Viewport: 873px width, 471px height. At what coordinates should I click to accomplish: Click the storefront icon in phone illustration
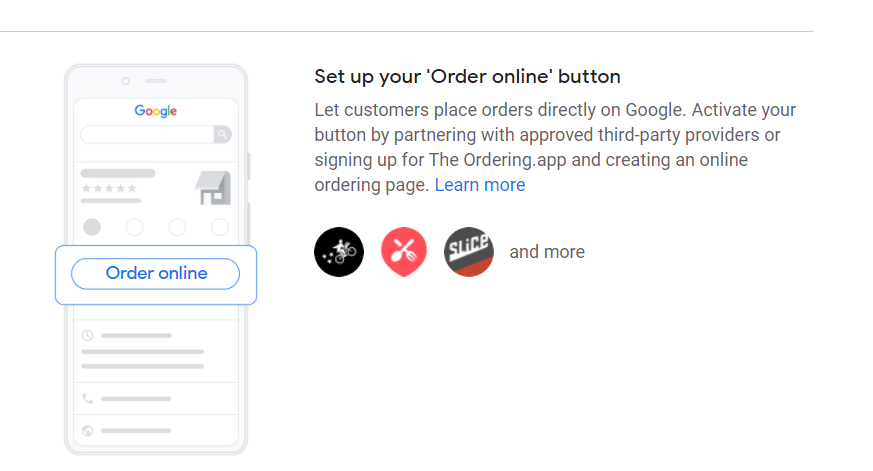coord(213,188)
